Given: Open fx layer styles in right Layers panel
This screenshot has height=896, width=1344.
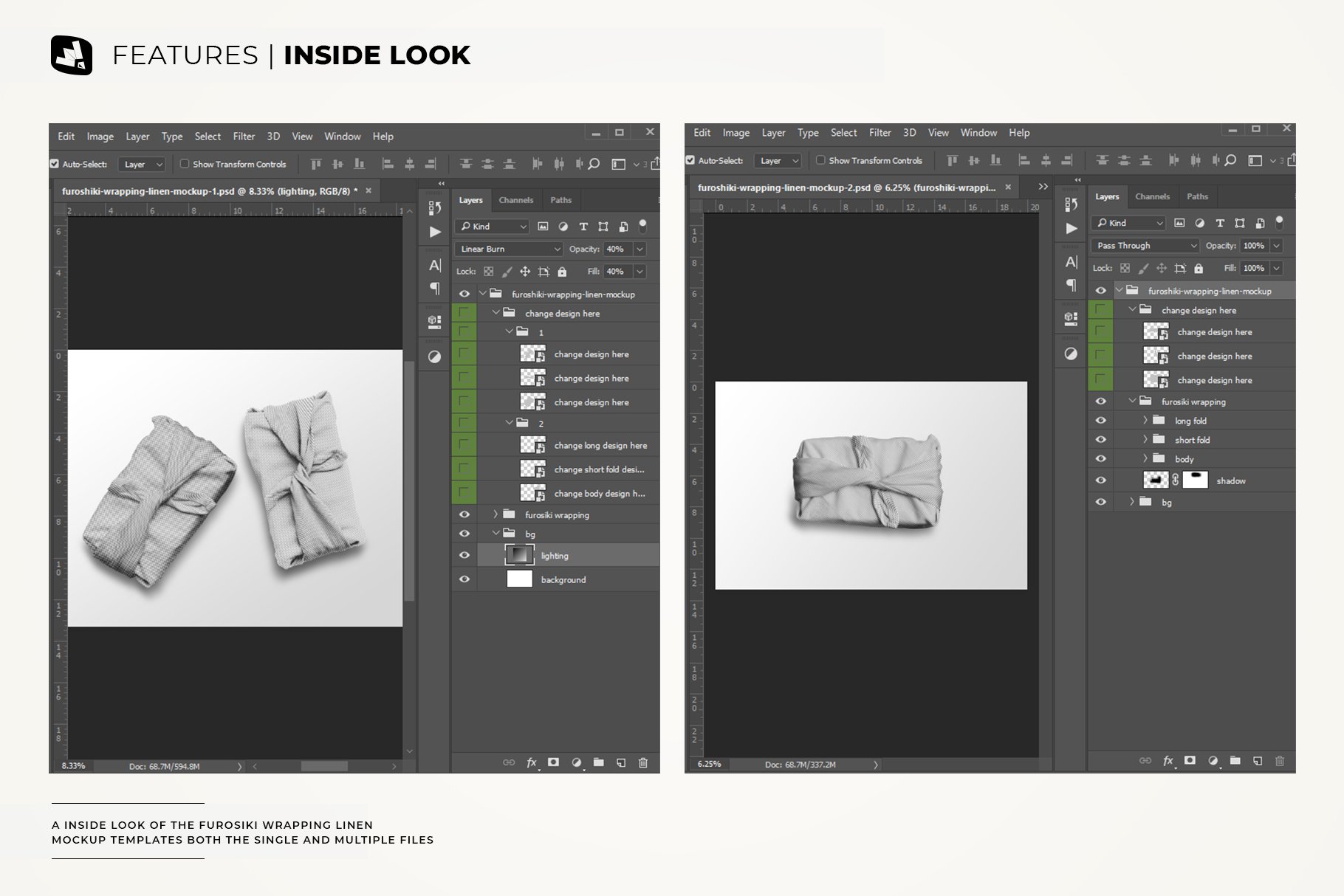Looking at the screenshot, I should [x=1168, y=760].
